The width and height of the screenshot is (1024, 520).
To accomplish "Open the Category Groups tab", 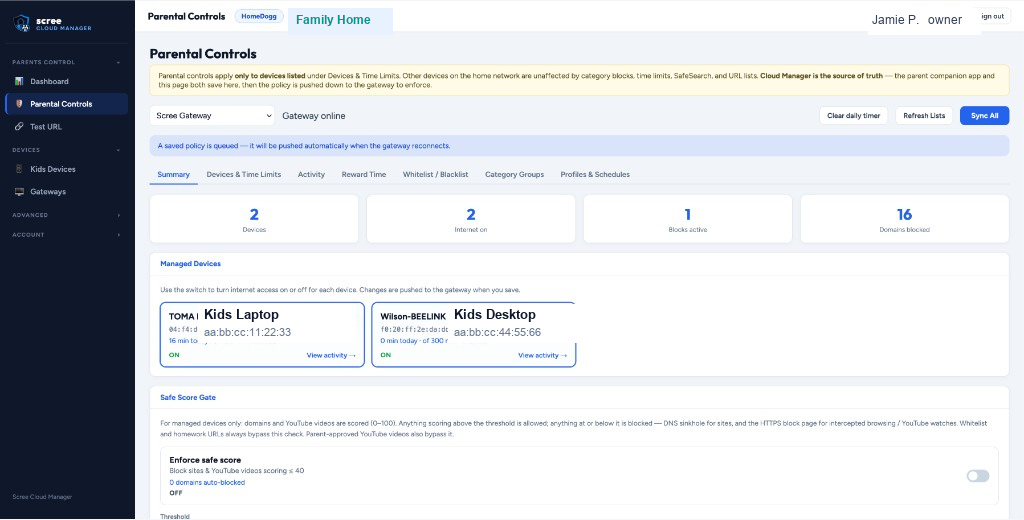I will [x=515, y=174].
